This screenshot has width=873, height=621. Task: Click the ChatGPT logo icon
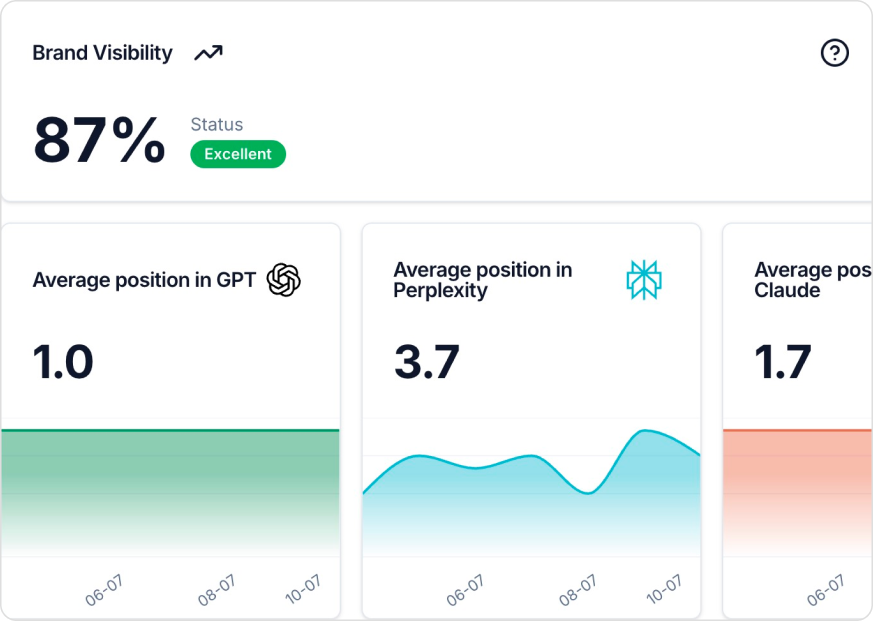point(284,280)
